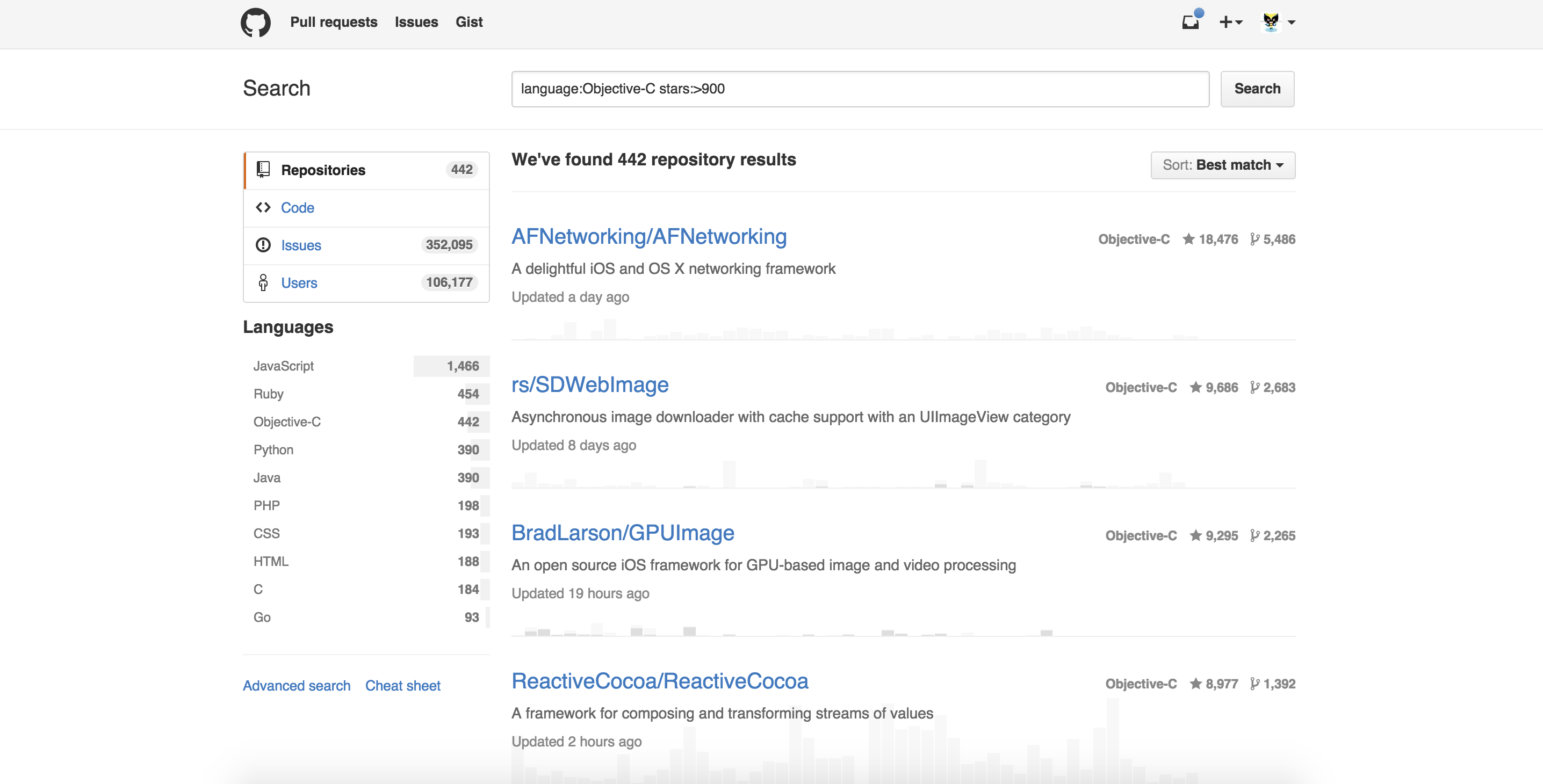The image size is (1543, 784).
Task: Open the GitHub Octocat home logo
Action: (x=256, y=23)
